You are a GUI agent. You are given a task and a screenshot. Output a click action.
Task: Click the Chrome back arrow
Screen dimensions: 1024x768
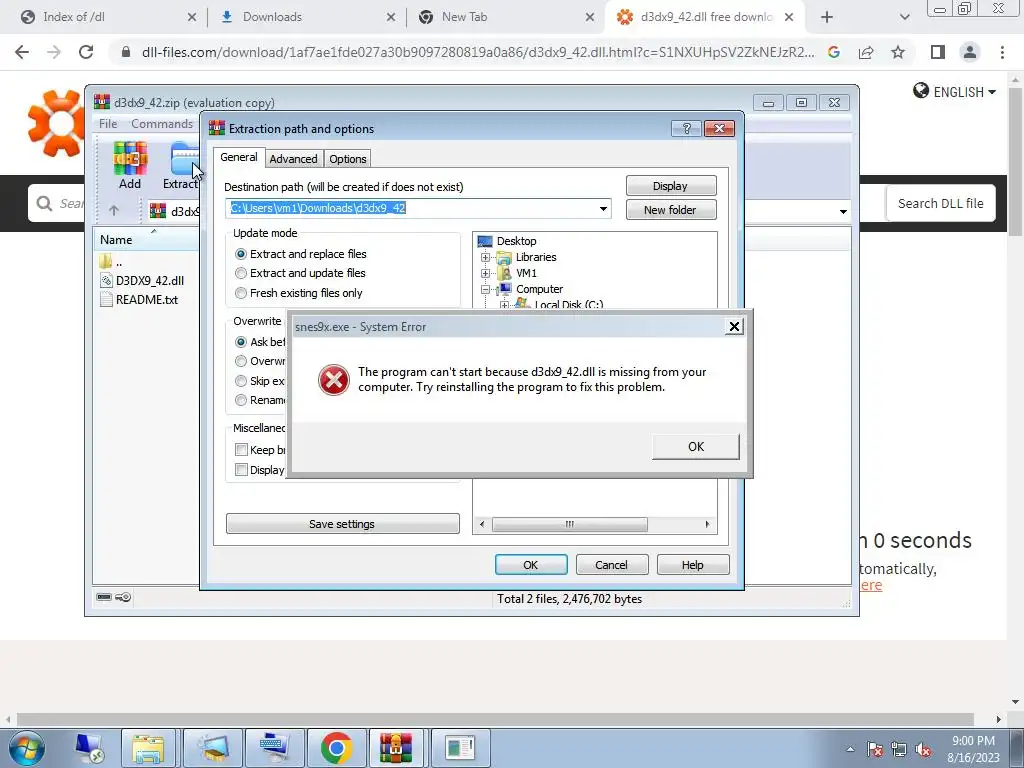click(x=22, y=52)
